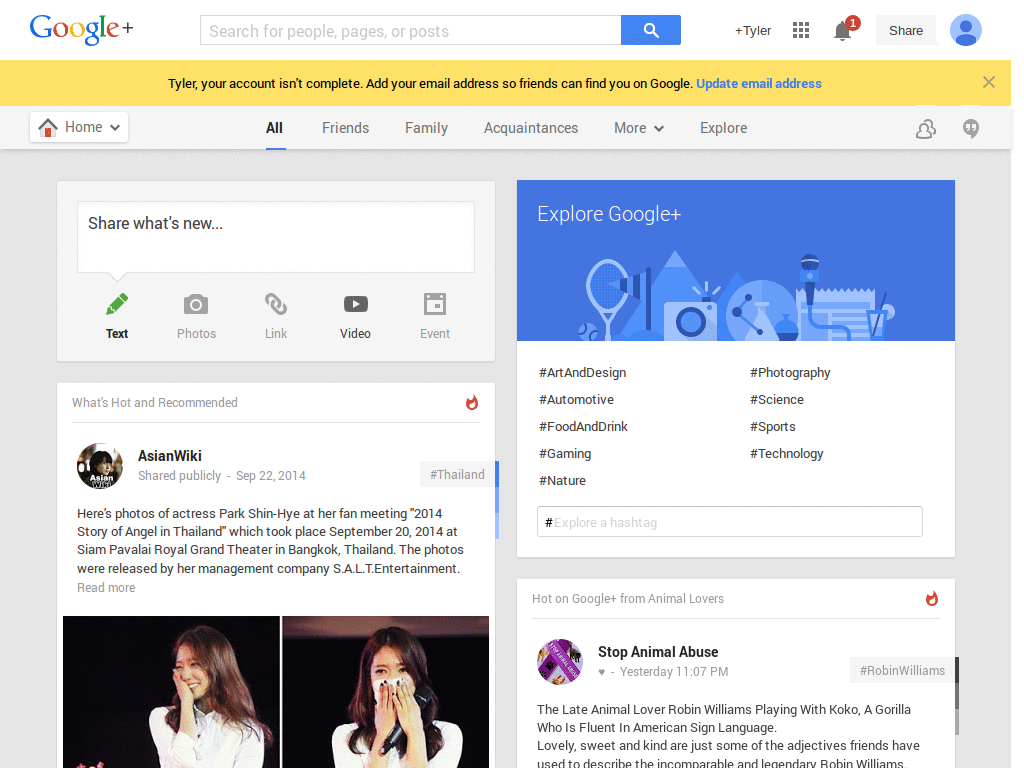Open the #Technology hashtag
Screen dimensions: 1024x768
click(786, 453)
